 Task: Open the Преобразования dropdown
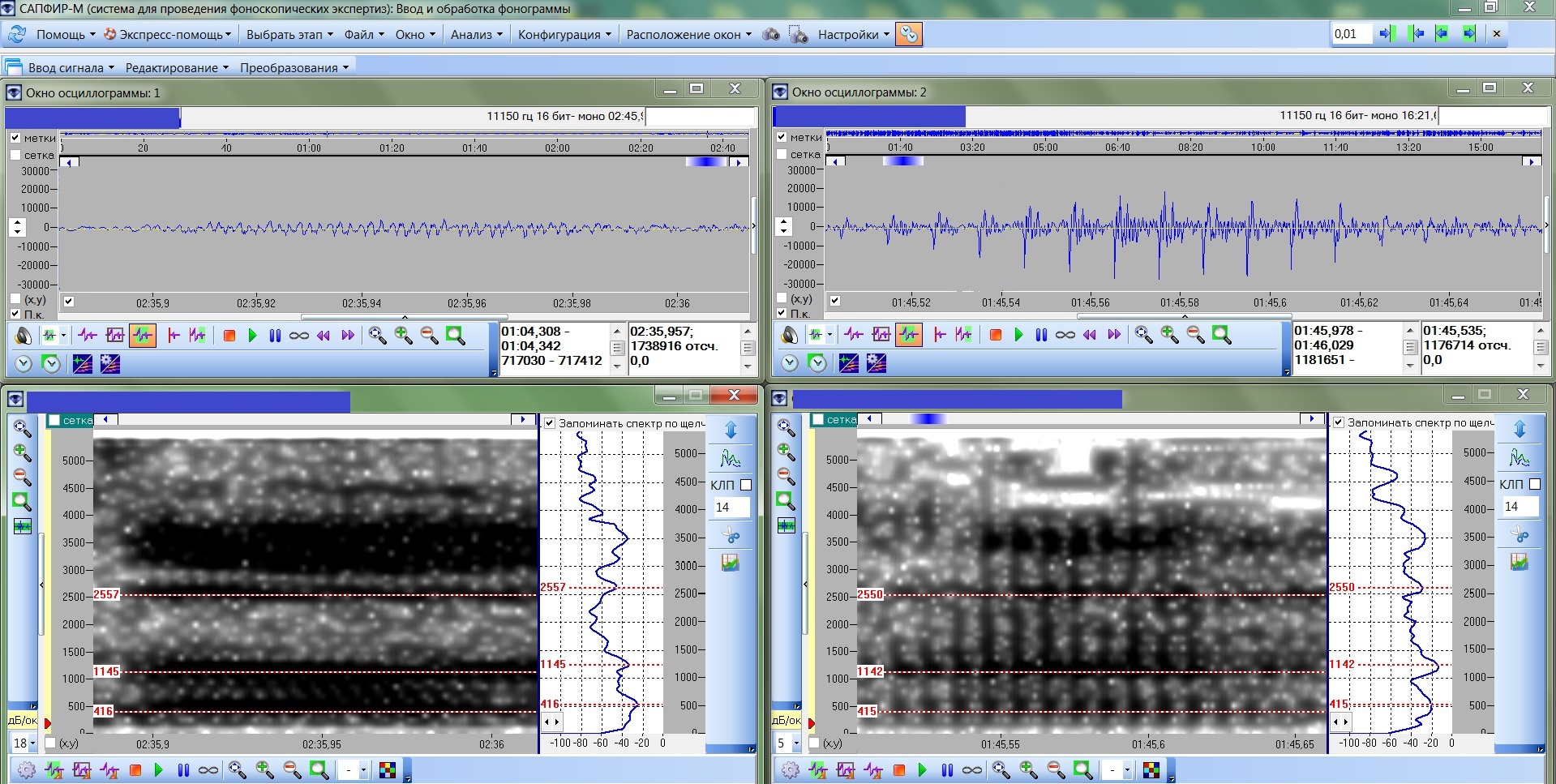tap(294, 67)
